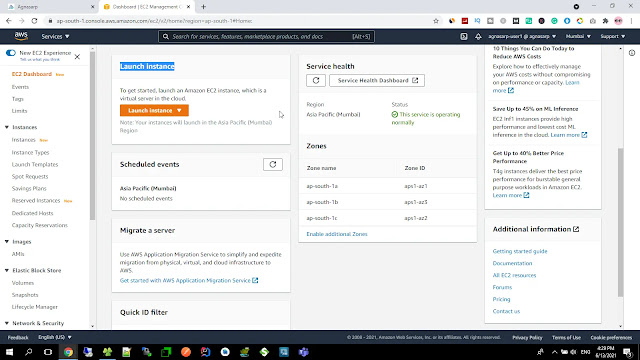Open the Tell us what you think link
The height and width of the screenshot is (360, 640).
40,60
